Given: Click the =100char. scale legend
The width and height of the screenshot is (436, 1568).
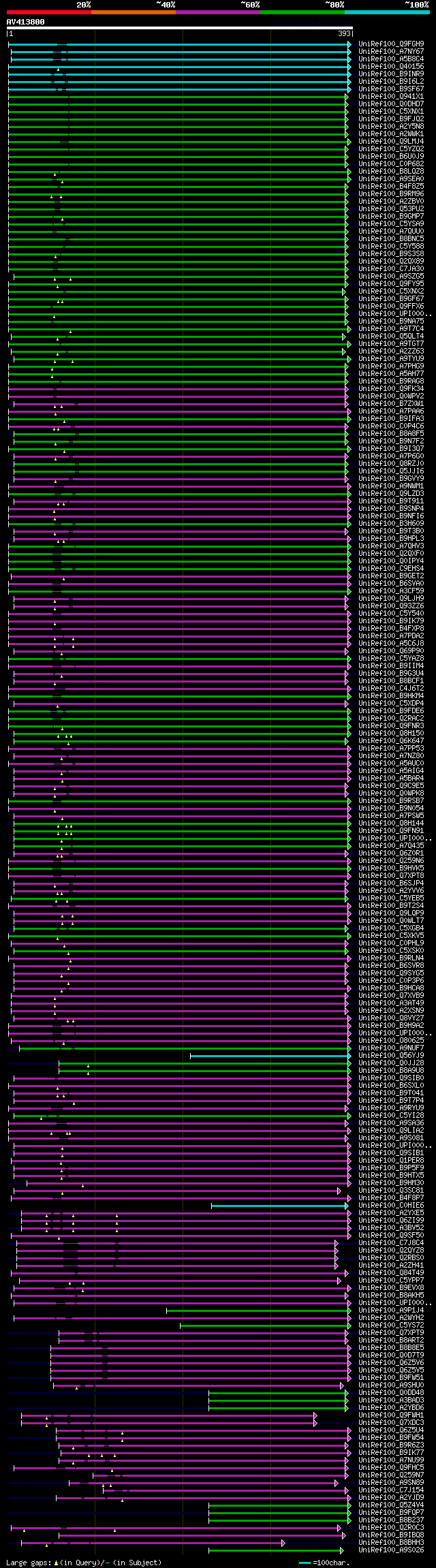Looking at the screenshot, I should click(x=324, y=1563).
